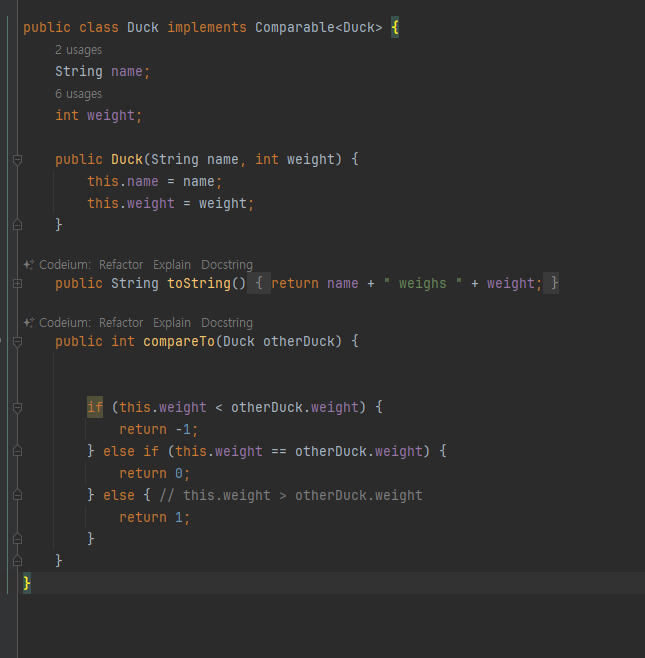Click the class opening brace after Comparable<Duck>

click(395, 28)
